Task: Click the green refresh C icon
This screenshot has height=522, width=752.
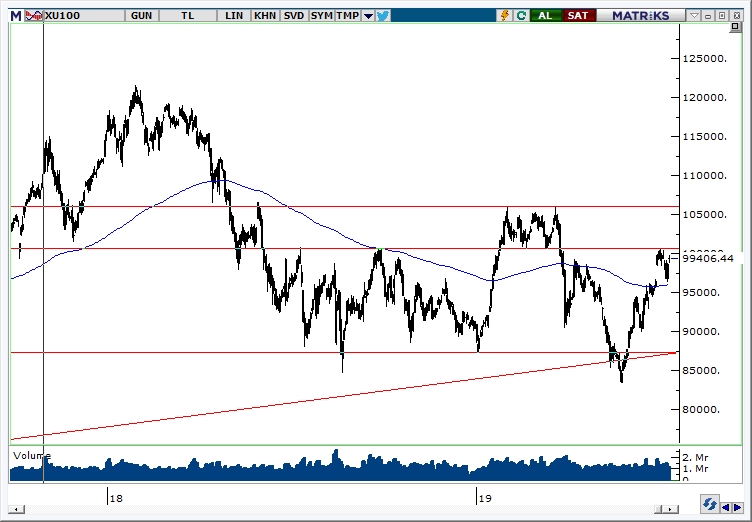Action: (521, 16)
